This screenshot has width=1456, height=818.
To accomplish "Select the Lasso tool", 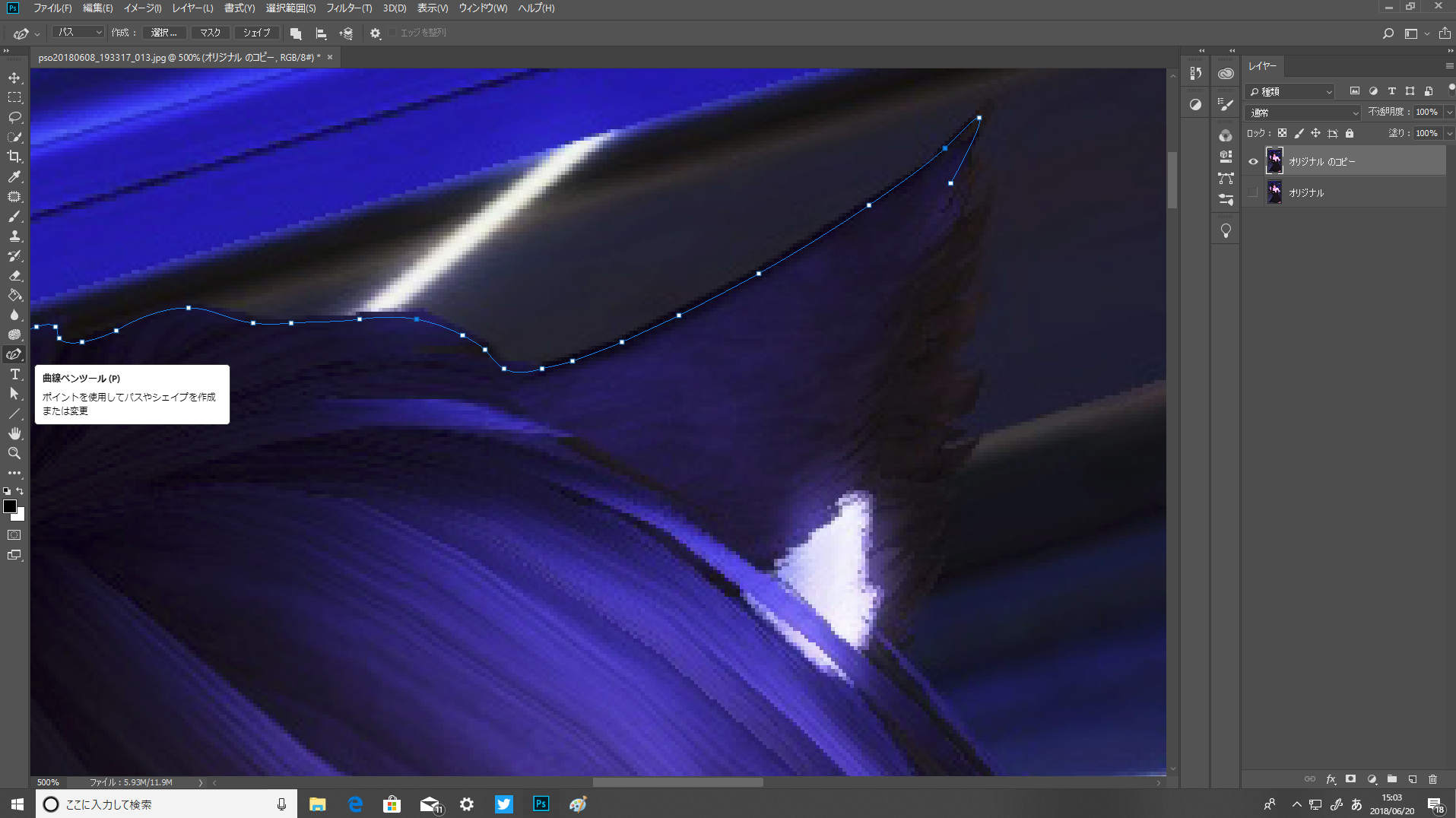I will pos(14,117).
